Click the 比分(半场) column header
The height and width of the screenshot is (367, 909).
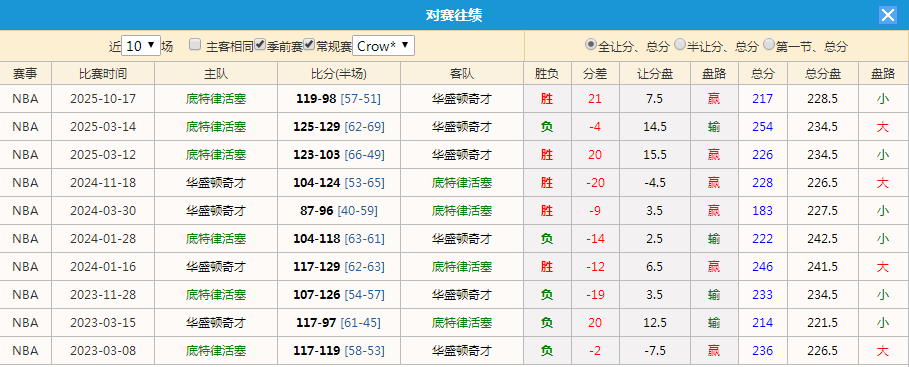[x=339, y=74]
